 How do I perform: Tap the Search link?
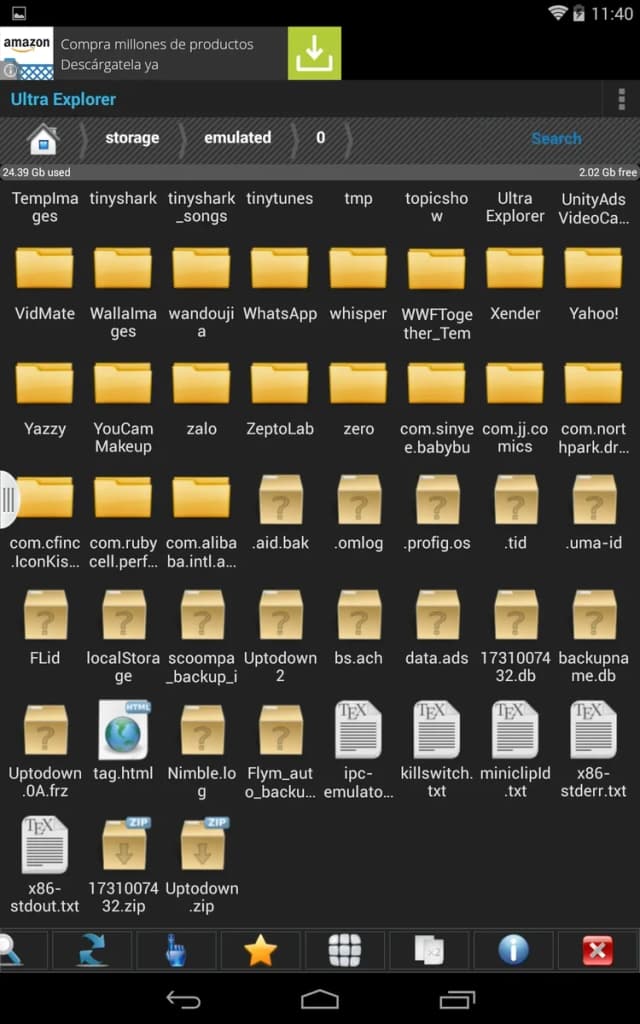tap(556, 138)
